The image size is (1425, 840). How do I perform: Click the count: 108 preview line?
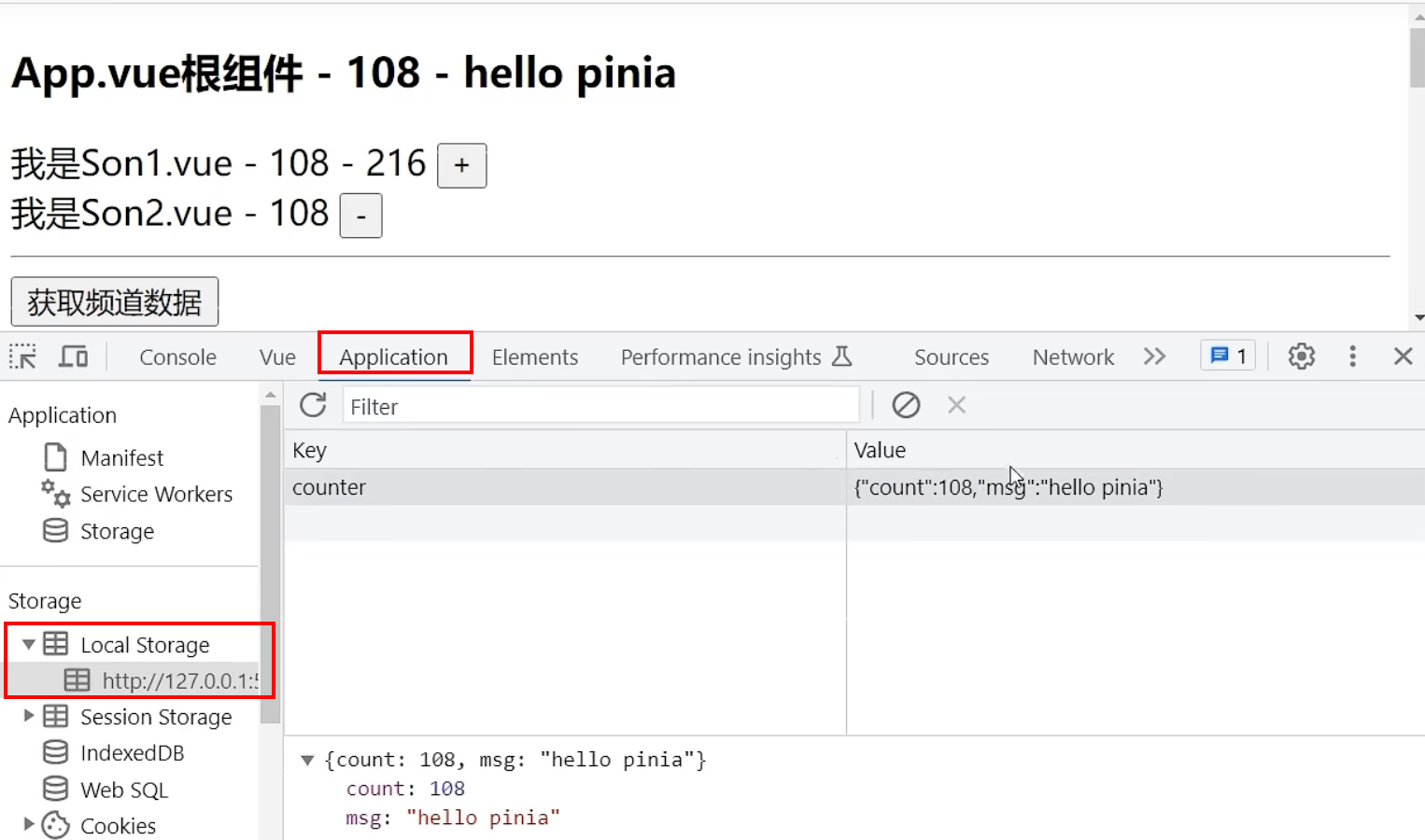click(405, 789)
